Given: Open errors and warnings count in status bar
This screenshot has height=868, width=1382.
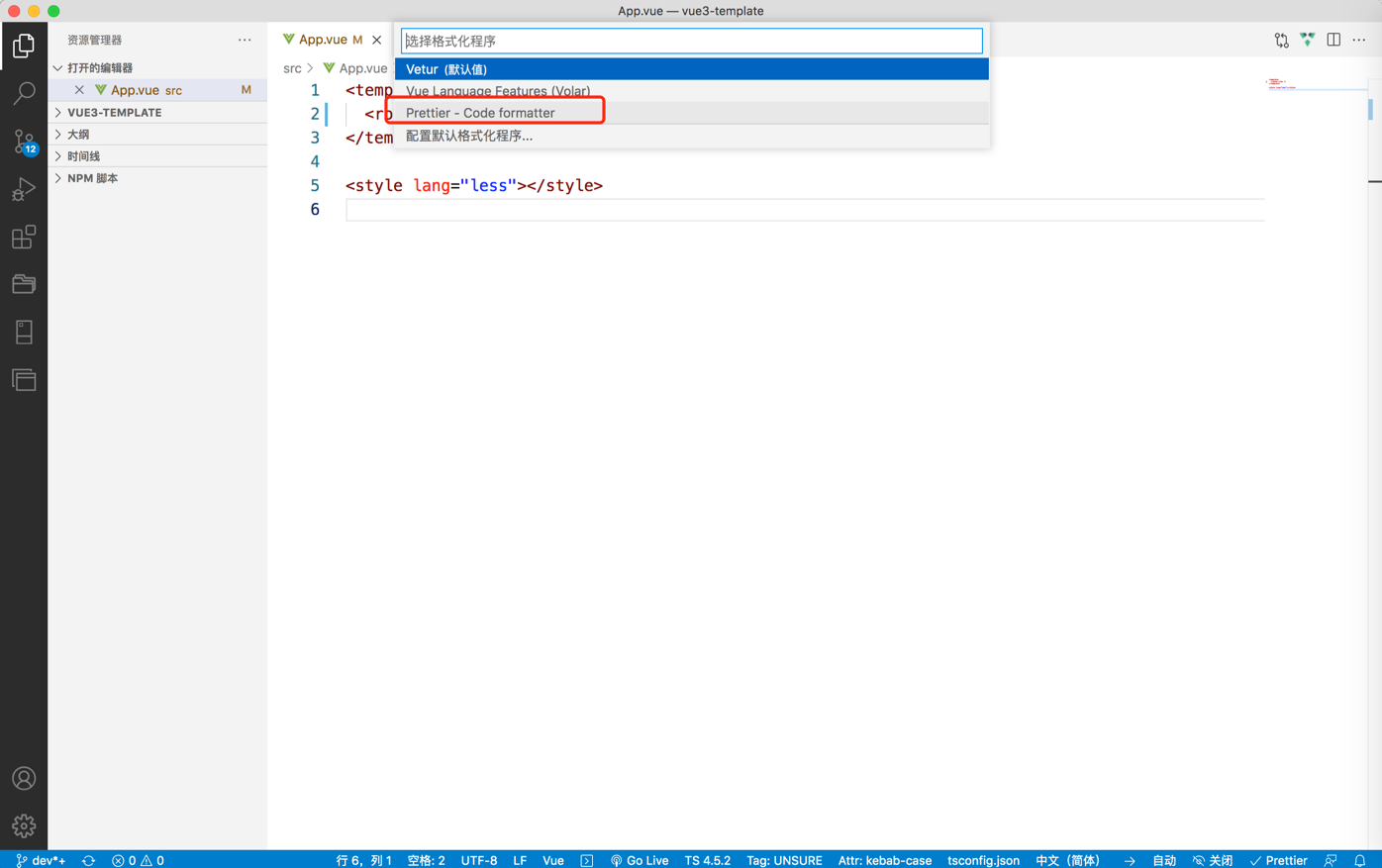Looking at the screenshot, I should click(138, 860).
